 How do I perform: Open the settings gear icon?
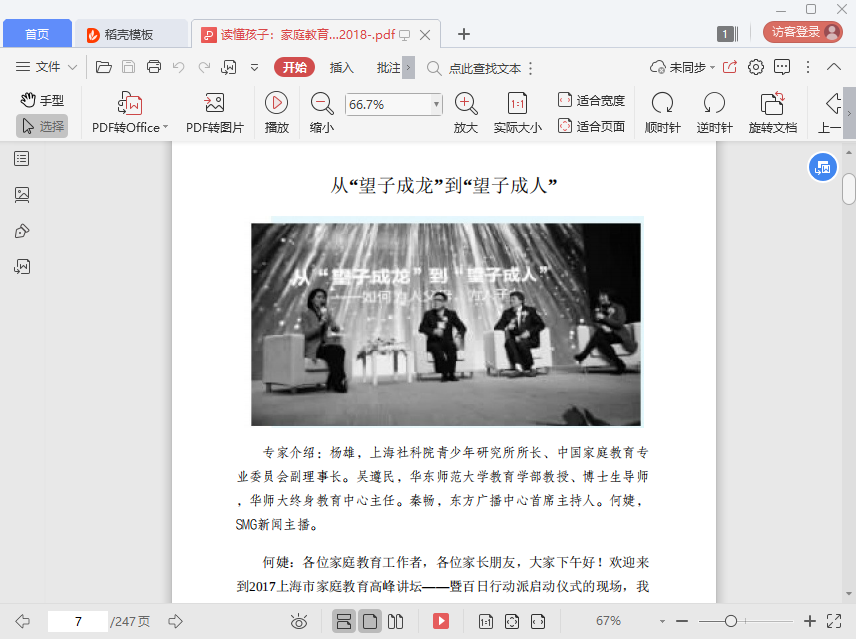pyautogui.click(x=756, y=67)
